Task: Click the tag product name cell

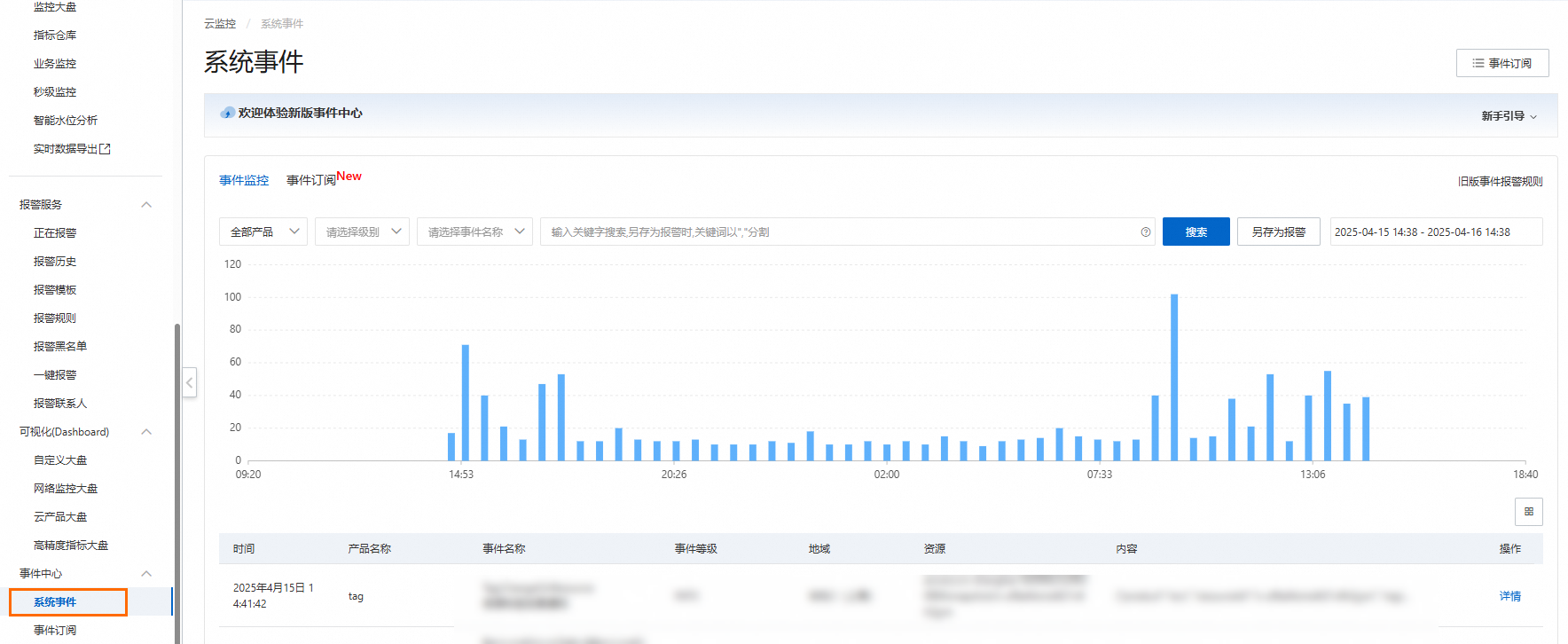Action: pos(356,596)
